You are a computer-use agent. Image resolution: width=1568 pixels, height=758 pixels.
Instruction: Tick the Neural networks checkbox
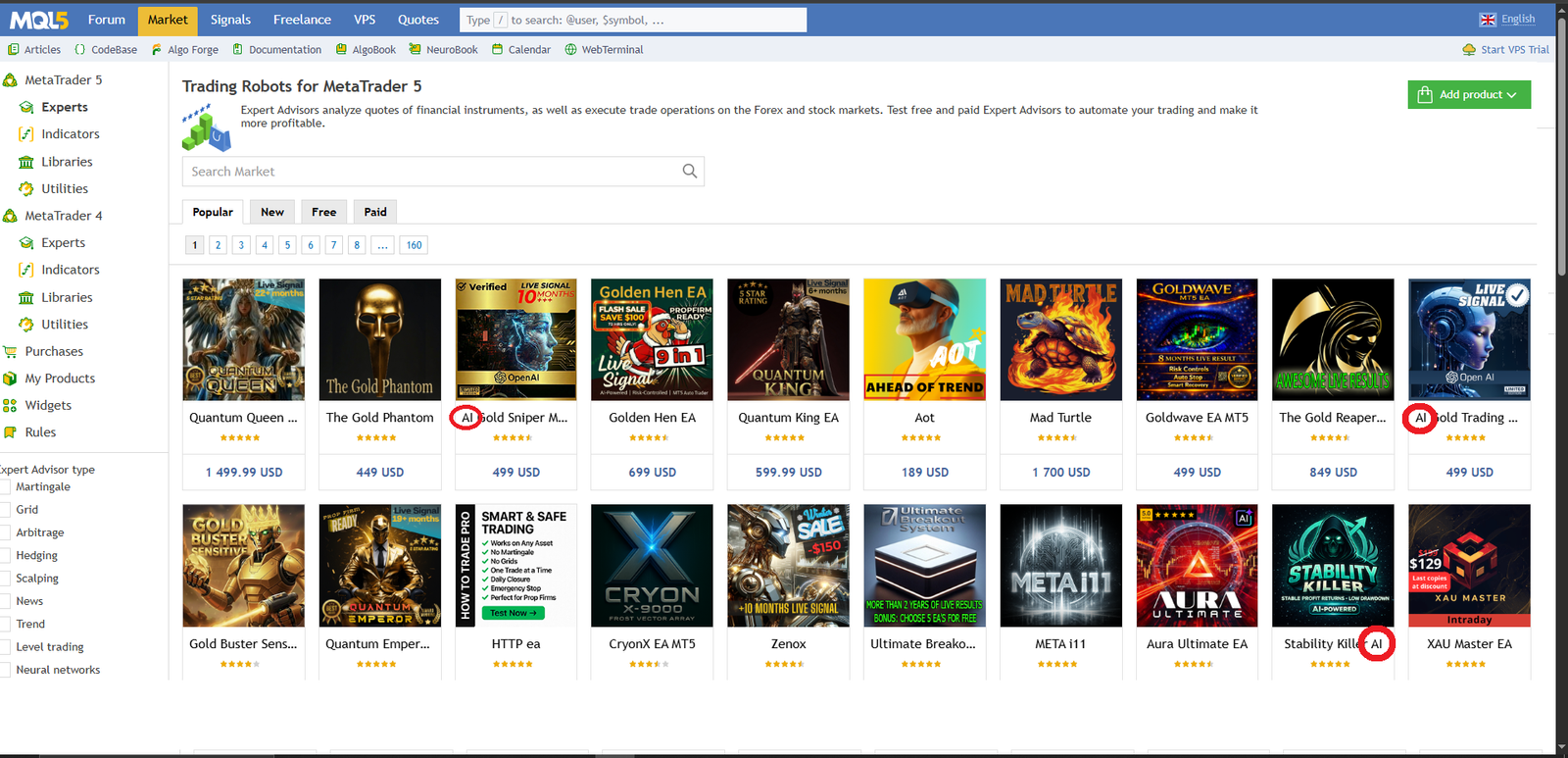pos(5,670)
